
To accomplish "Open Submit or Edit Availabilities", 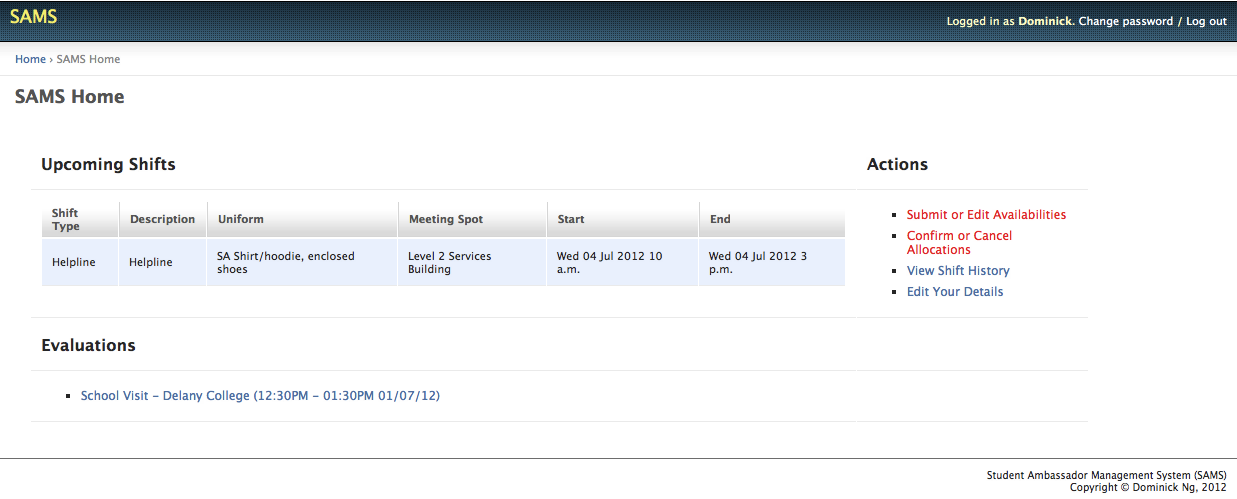I will point(985,215).
